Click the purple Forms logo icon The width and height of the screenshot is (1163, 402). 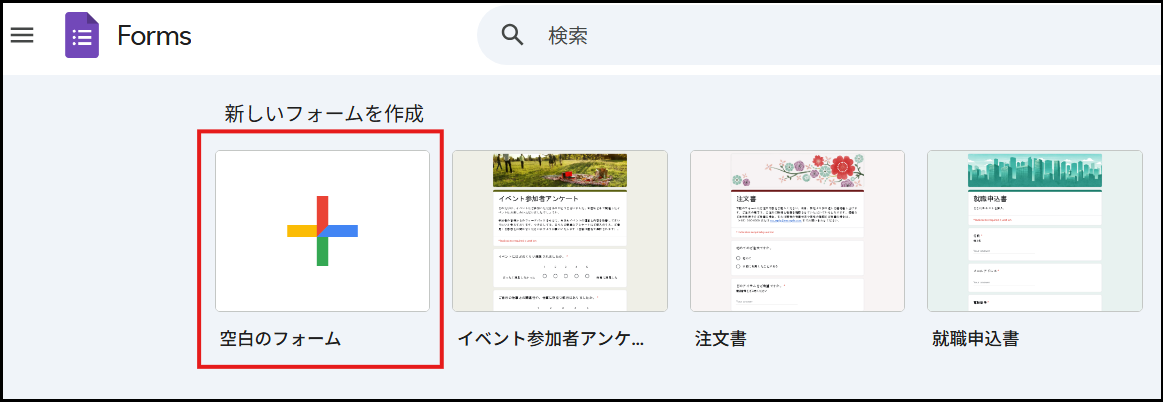coord(82,36)
